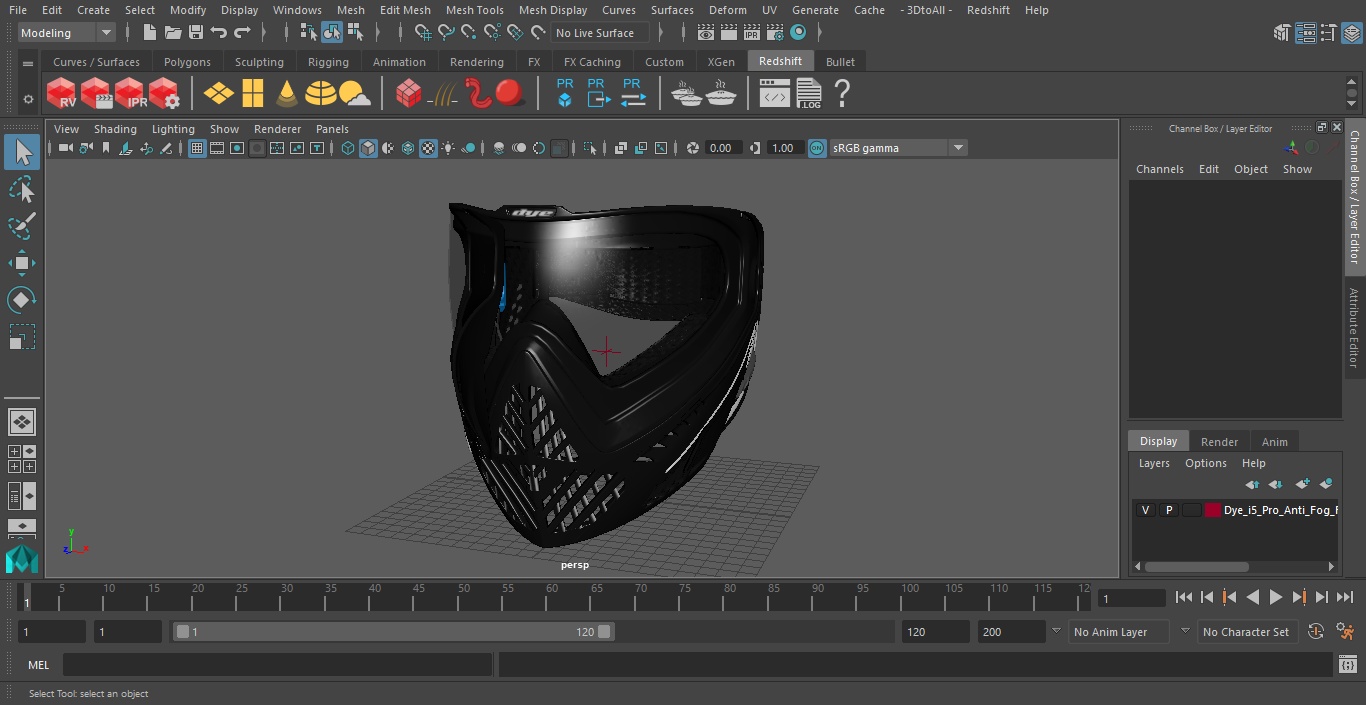Create Redshift physical light icon

[x=218, y=94]
